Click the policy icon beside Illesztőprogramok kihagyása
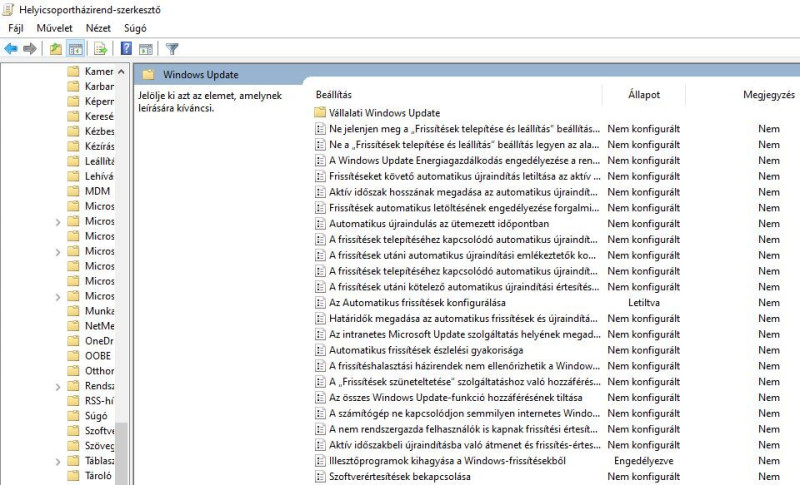Screen dimensions: 800x485 pos(320,461)
